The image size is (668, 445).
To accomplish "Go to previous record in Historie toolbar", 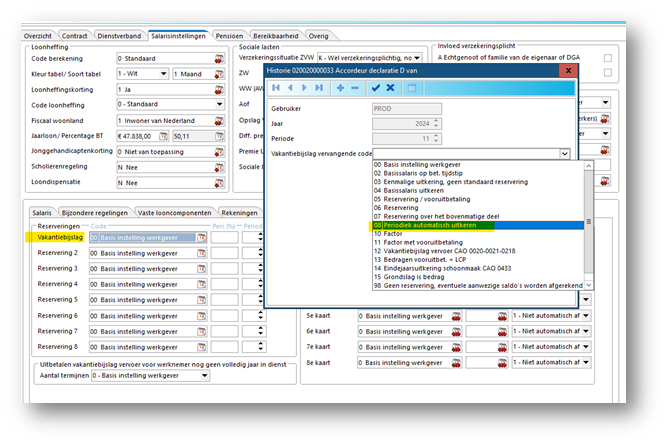I will point(290,88).
